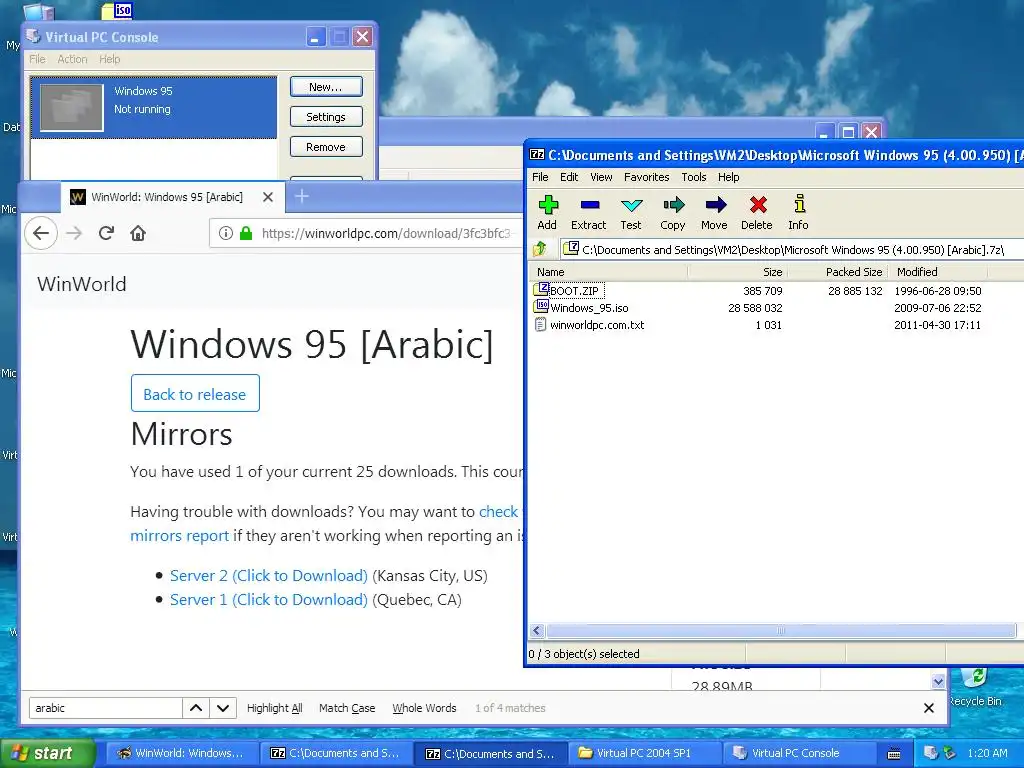Image resolution: width=1024 pixels, height=768 pixels.
Task: Open the Favorites menu in 7-Zip
Action: (647, 177)
